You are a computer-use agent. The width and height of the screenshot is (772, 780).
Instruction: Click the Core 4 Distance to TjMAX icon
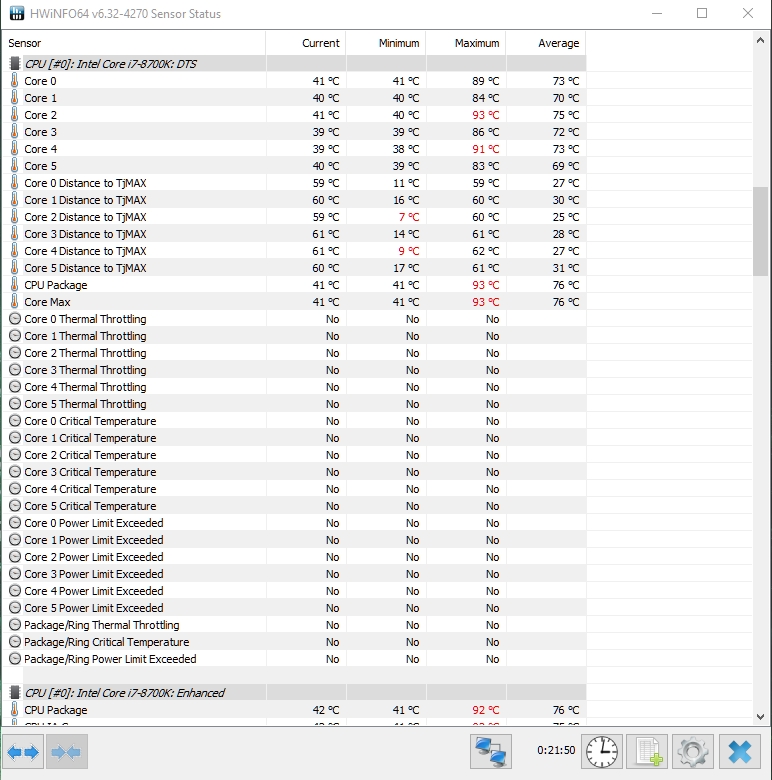point(14,251)
